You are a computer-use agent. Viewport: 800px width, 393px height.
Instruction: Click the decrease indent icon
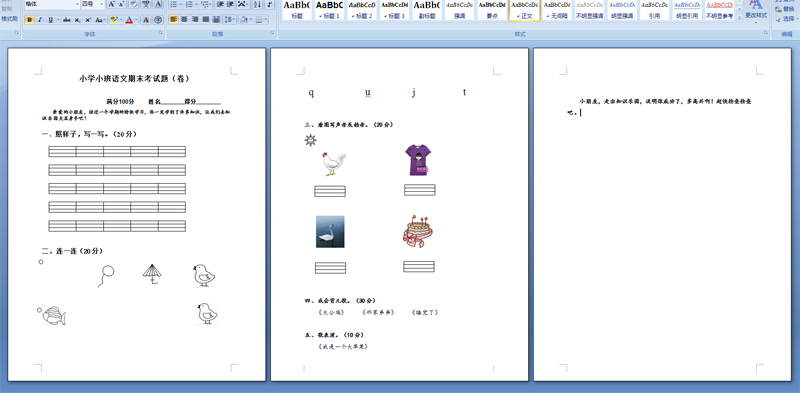point(219,4)
